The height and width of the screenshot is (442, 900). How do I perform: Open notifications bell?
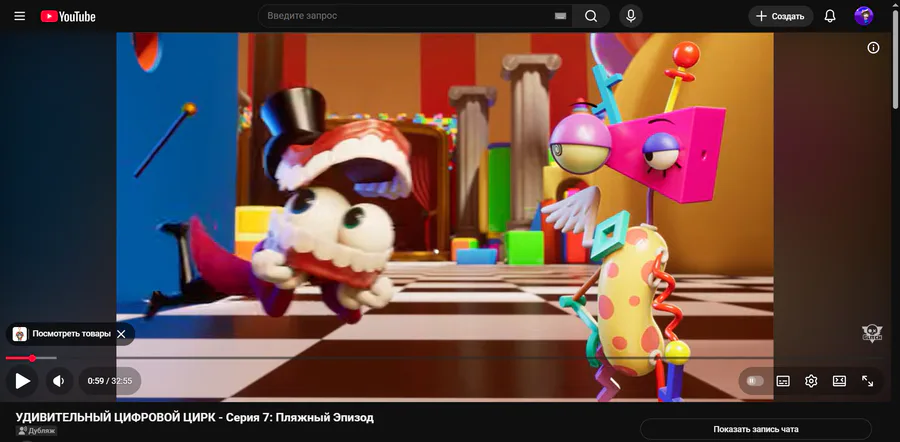(x=830, y=16)
